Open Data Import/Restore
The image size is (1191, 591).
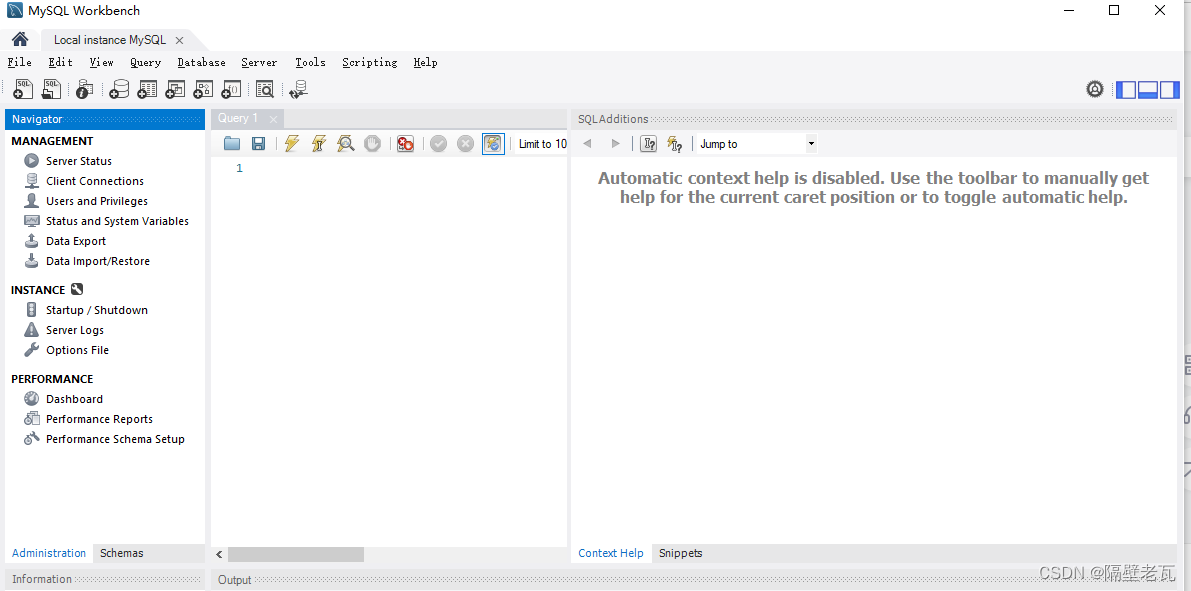(x=98, y=261)
